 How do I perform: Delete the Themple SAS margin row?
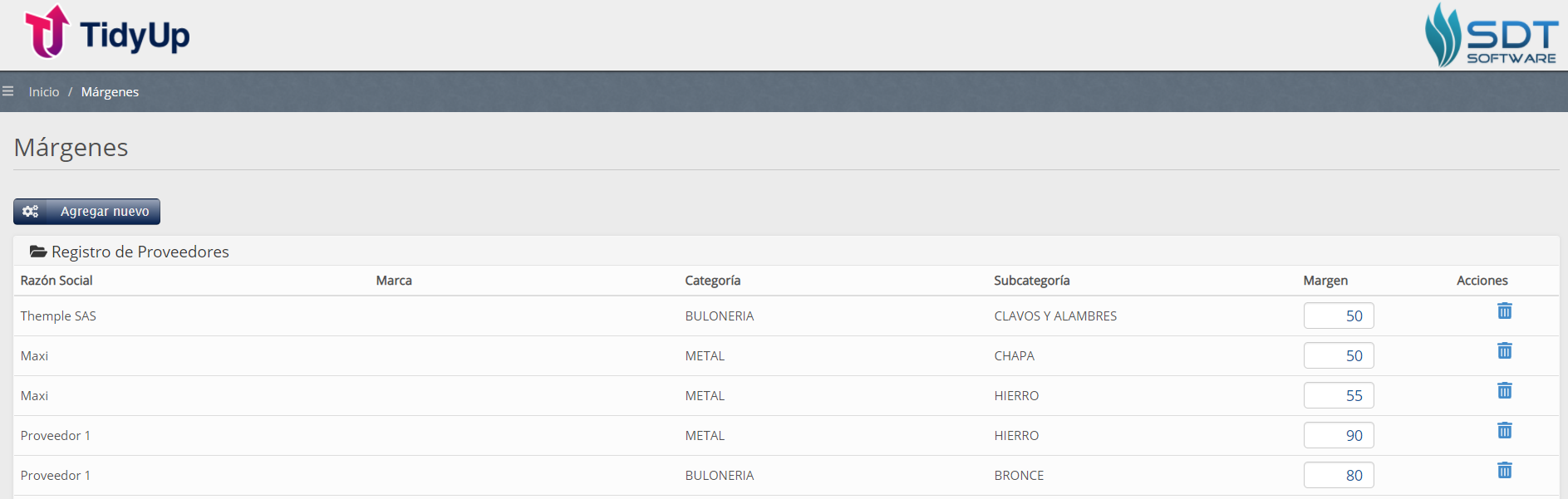(1504, 311)
